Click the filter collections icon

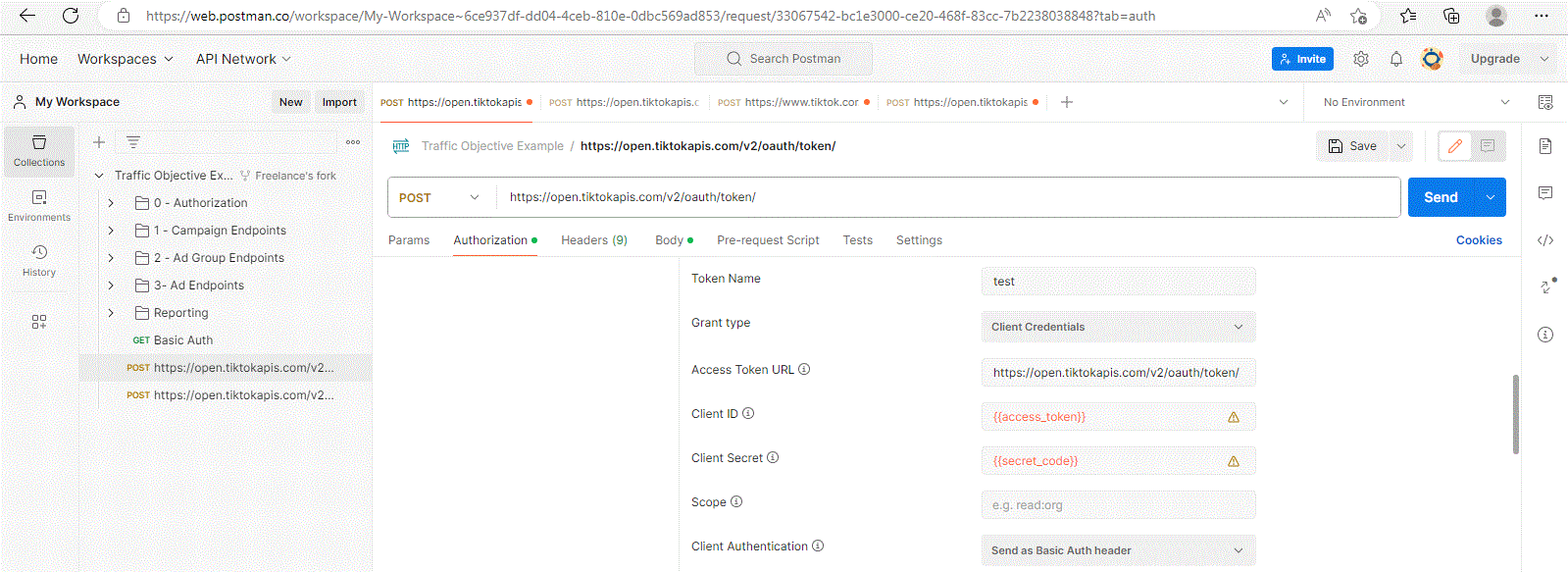[x=133, y=142]
